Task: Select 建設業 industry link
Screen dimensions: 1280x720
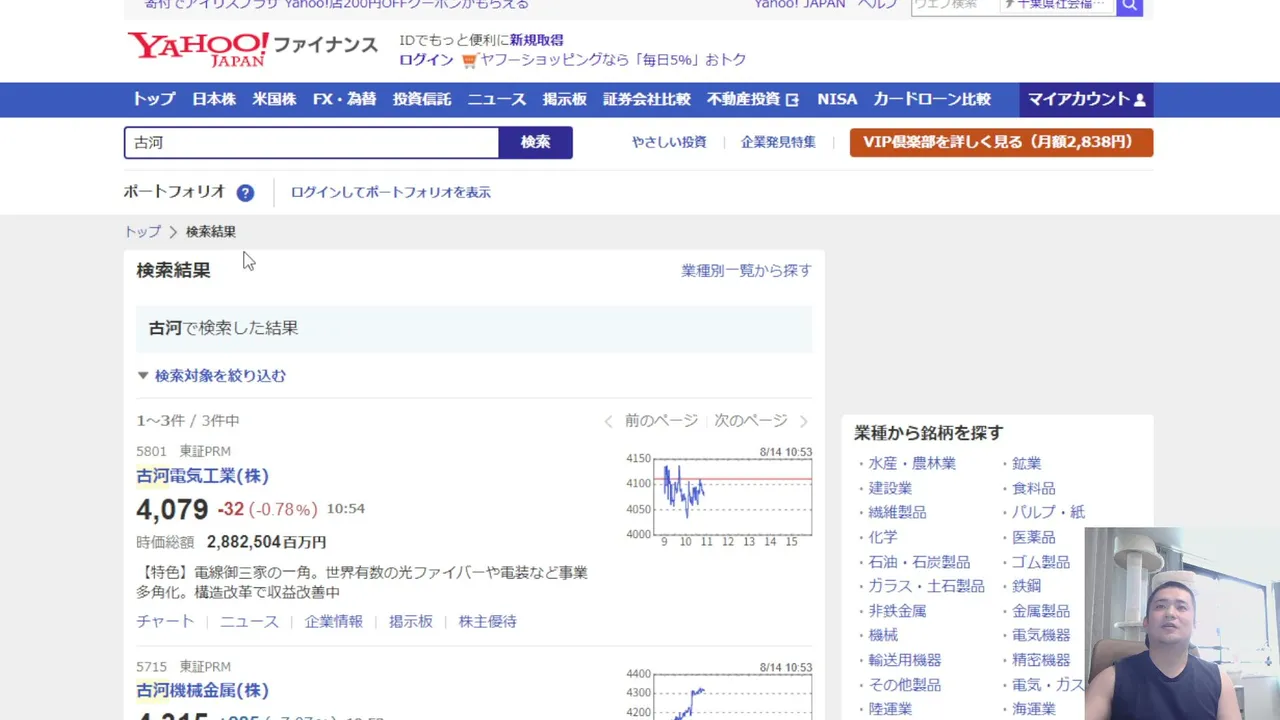Action: 890,488
